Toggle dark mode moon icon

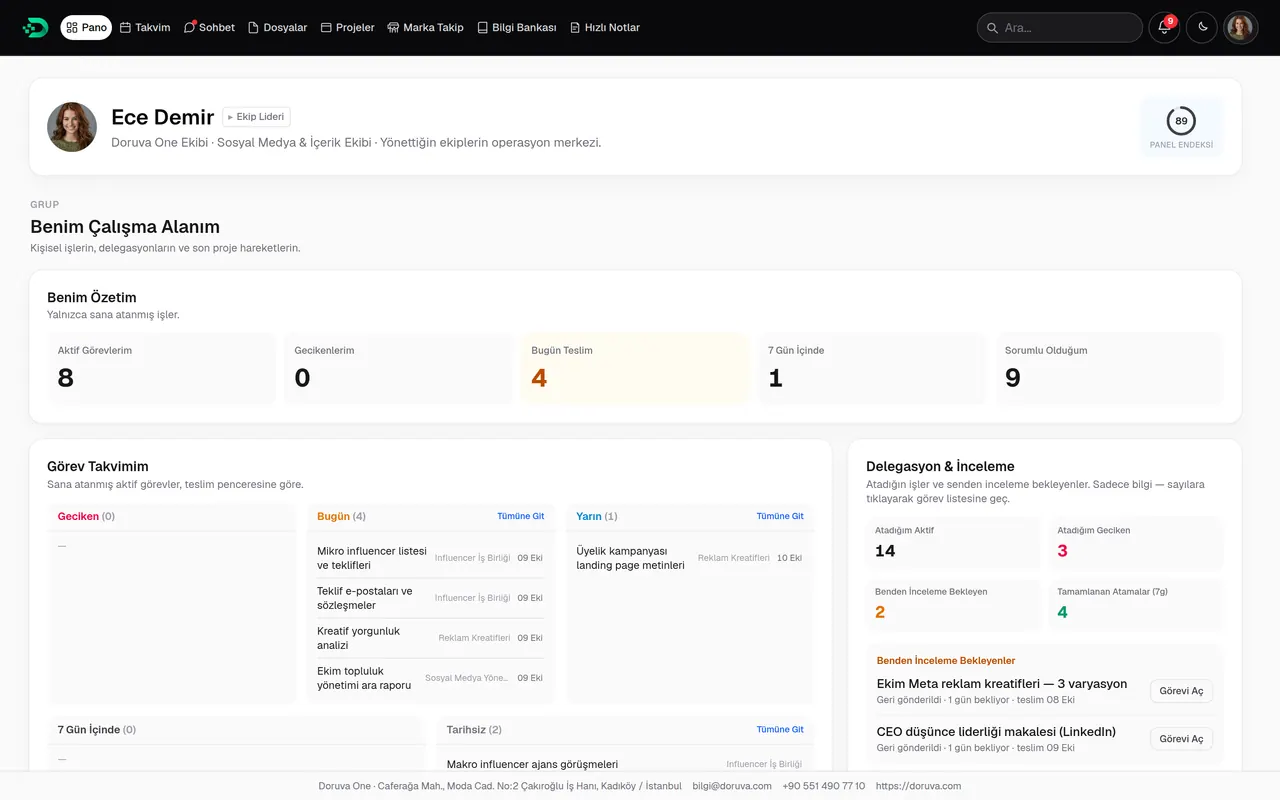[x=1203, y=28]
